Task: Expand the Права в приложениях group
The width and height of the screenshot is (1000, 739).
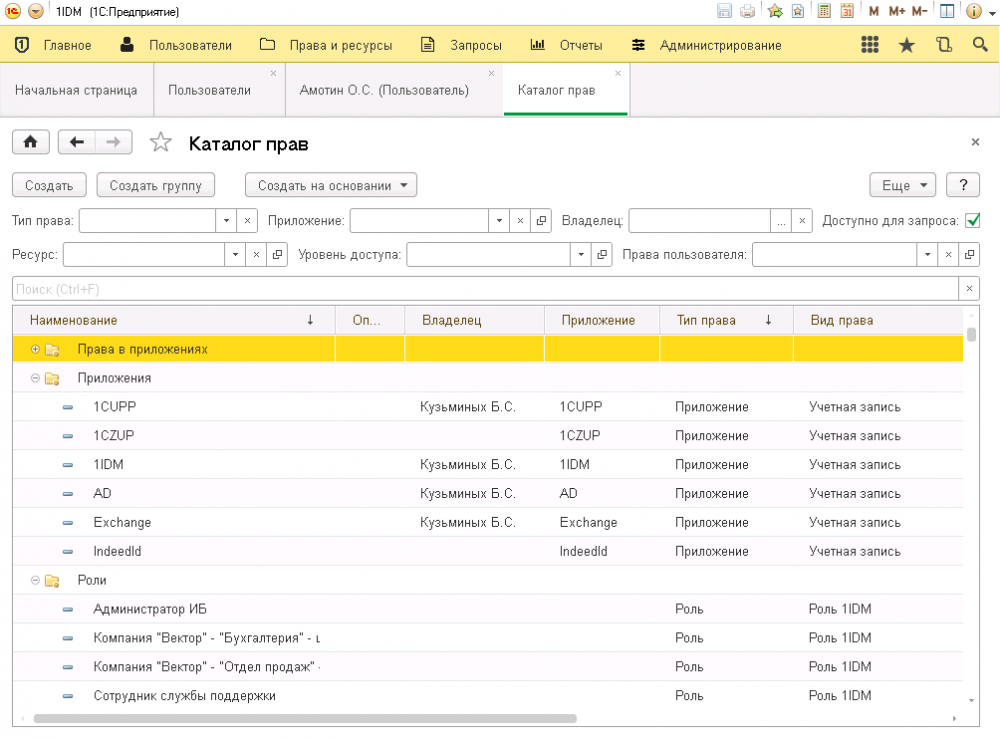Action: [36, 349]
